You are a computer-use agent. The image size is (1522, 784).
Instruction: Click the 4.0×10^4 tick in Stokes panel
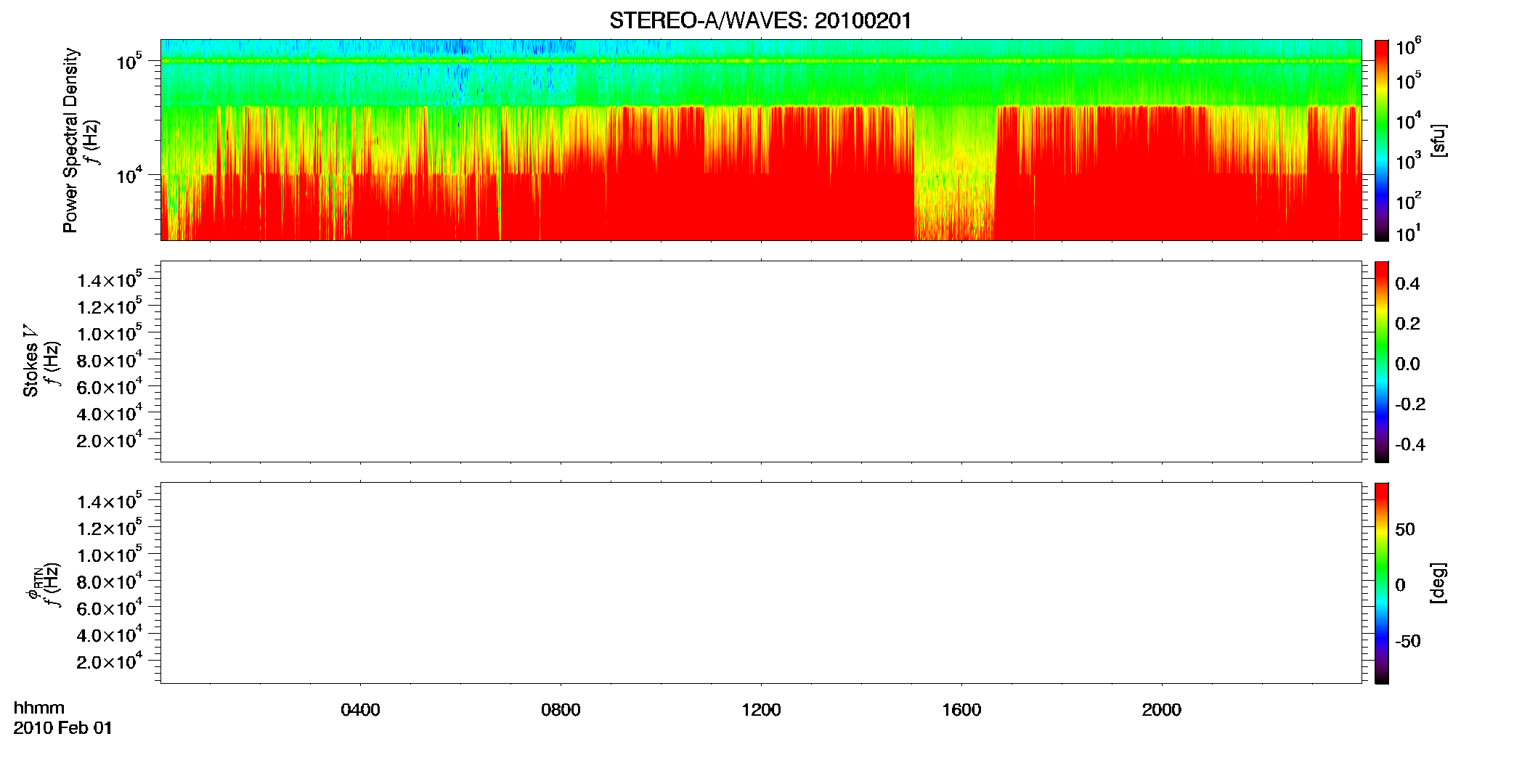110,413
